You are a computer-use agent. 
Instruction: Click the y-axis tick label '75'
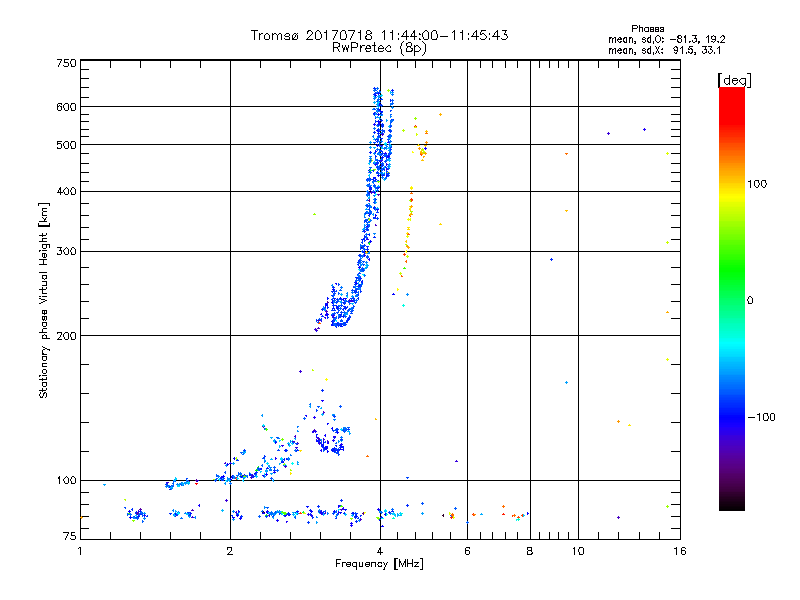(x=70, y=536)
